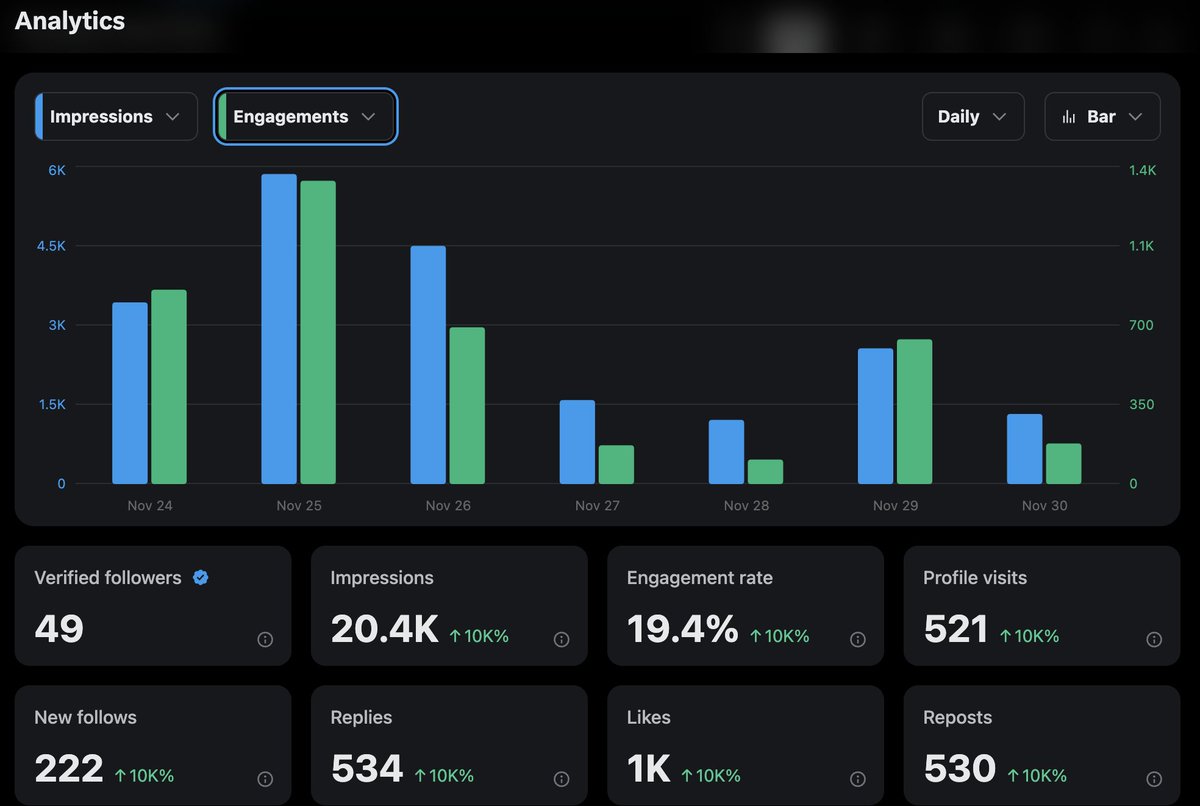
Task: Click the Nov 26 blue impressions bar
Action: (428, 365)
